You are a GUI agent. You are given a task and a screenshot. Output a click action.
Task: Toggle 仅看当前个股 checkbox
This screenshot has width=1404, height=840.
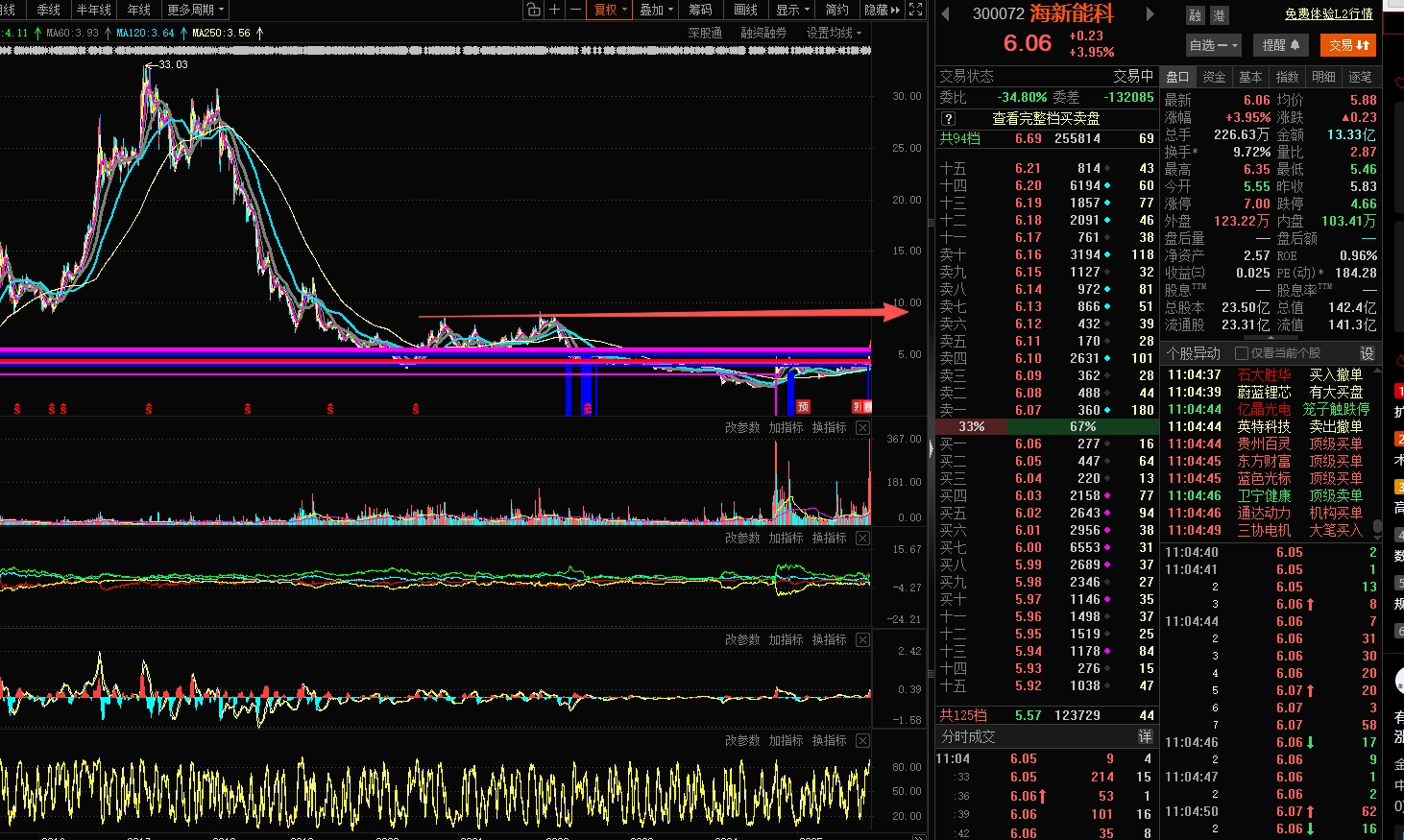tap(1241, 353)
